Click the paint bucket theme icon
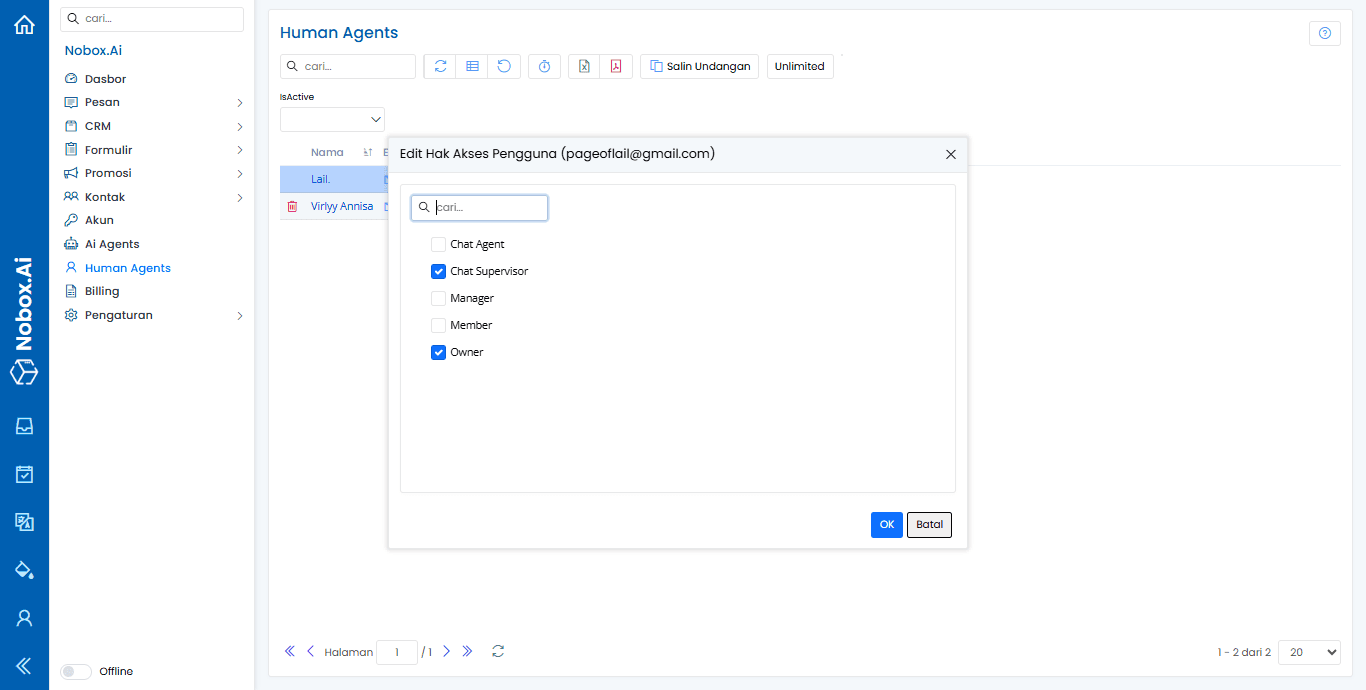The width and height of the screenshot is (1366, 690). (x=24, y=570)
